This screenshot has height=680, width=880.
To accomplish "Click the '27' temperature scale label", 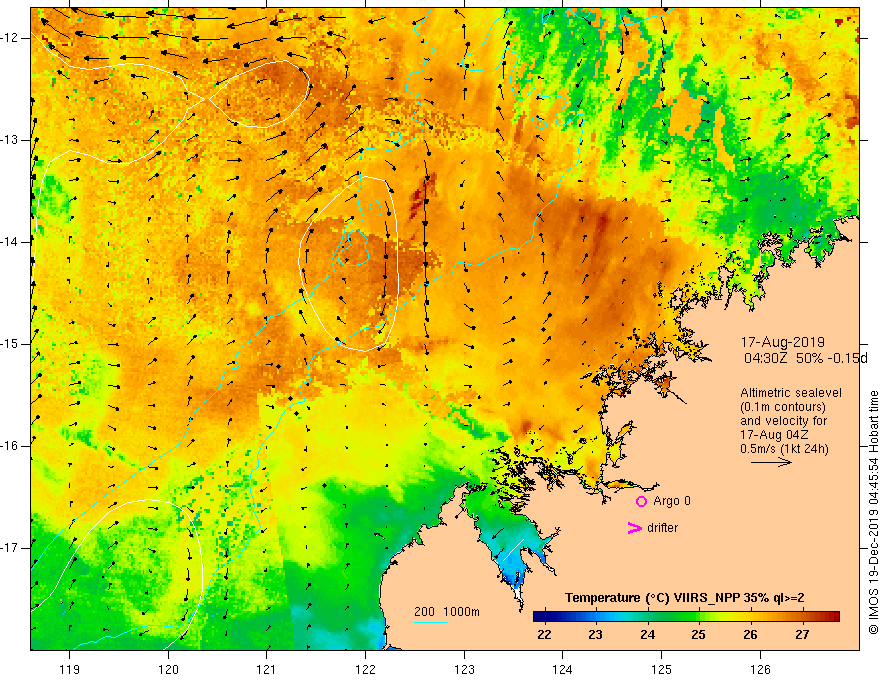I will (x=802, y=635).
